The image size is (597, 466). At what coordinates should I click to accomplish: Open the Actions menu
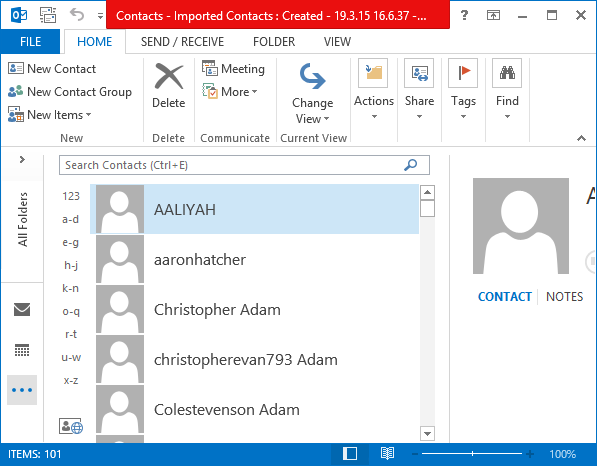click(x=374, y=90)
